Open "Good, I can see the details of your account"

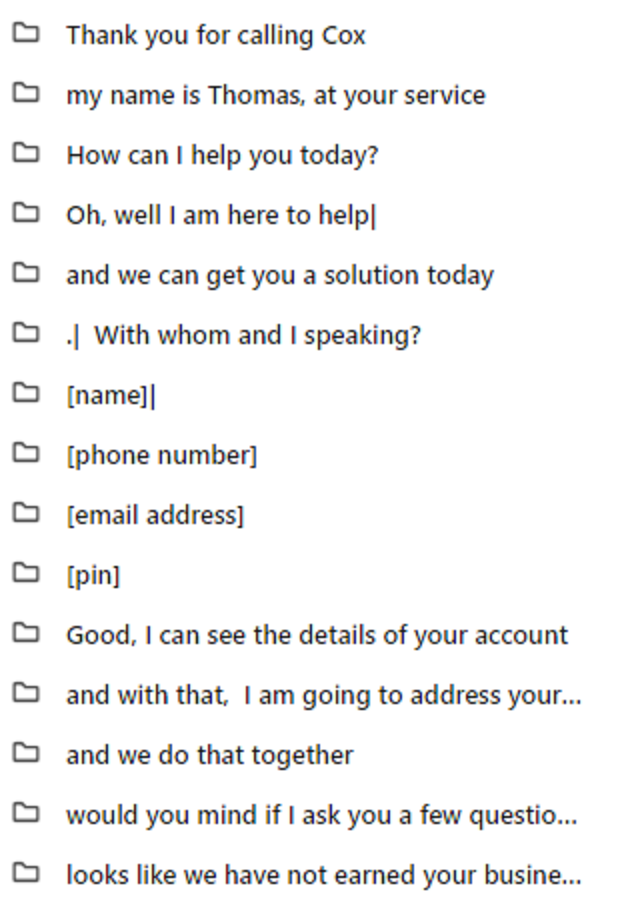[317, 636]
